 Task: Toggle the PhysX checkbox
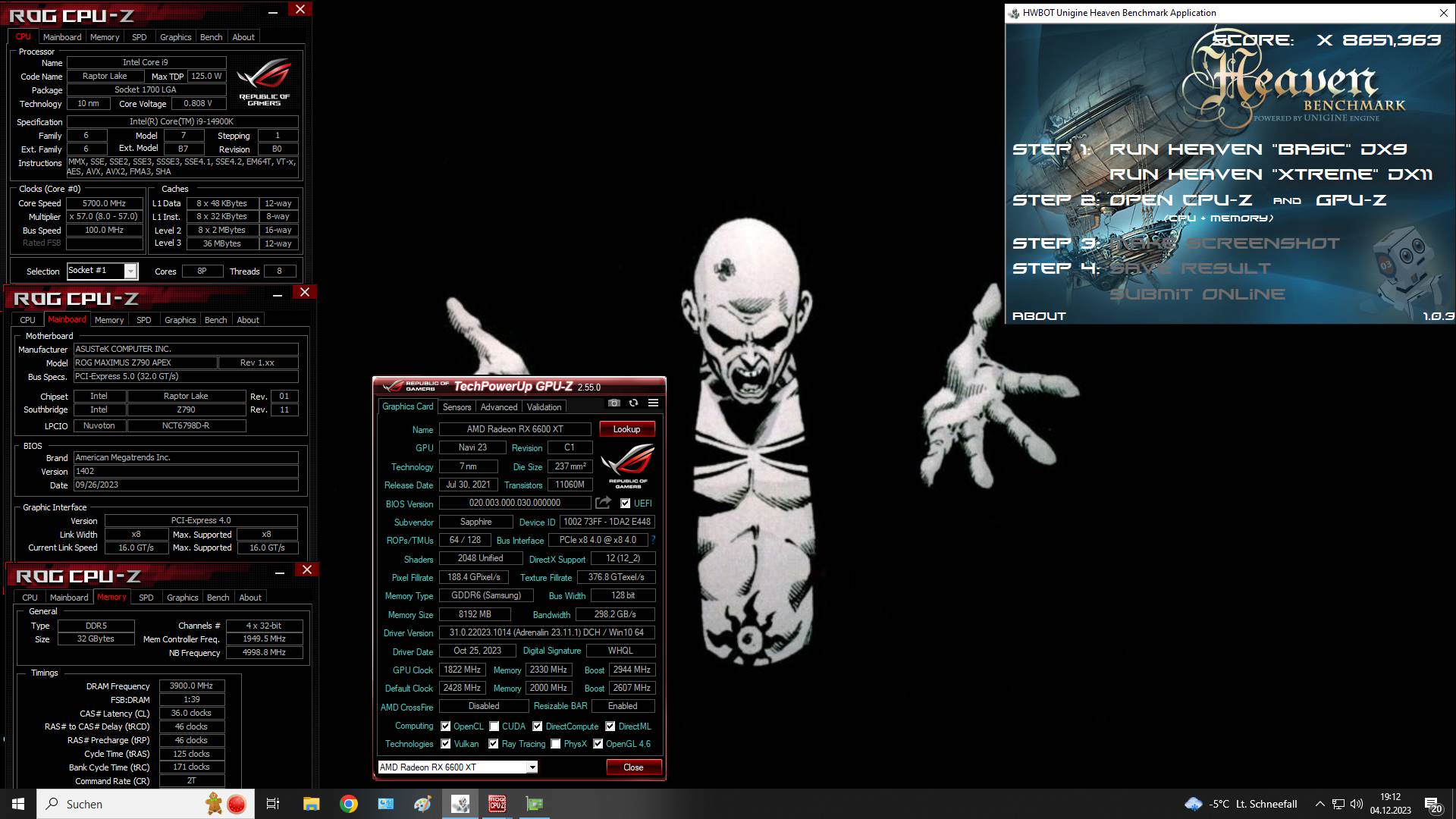click(x=556, y=744)
